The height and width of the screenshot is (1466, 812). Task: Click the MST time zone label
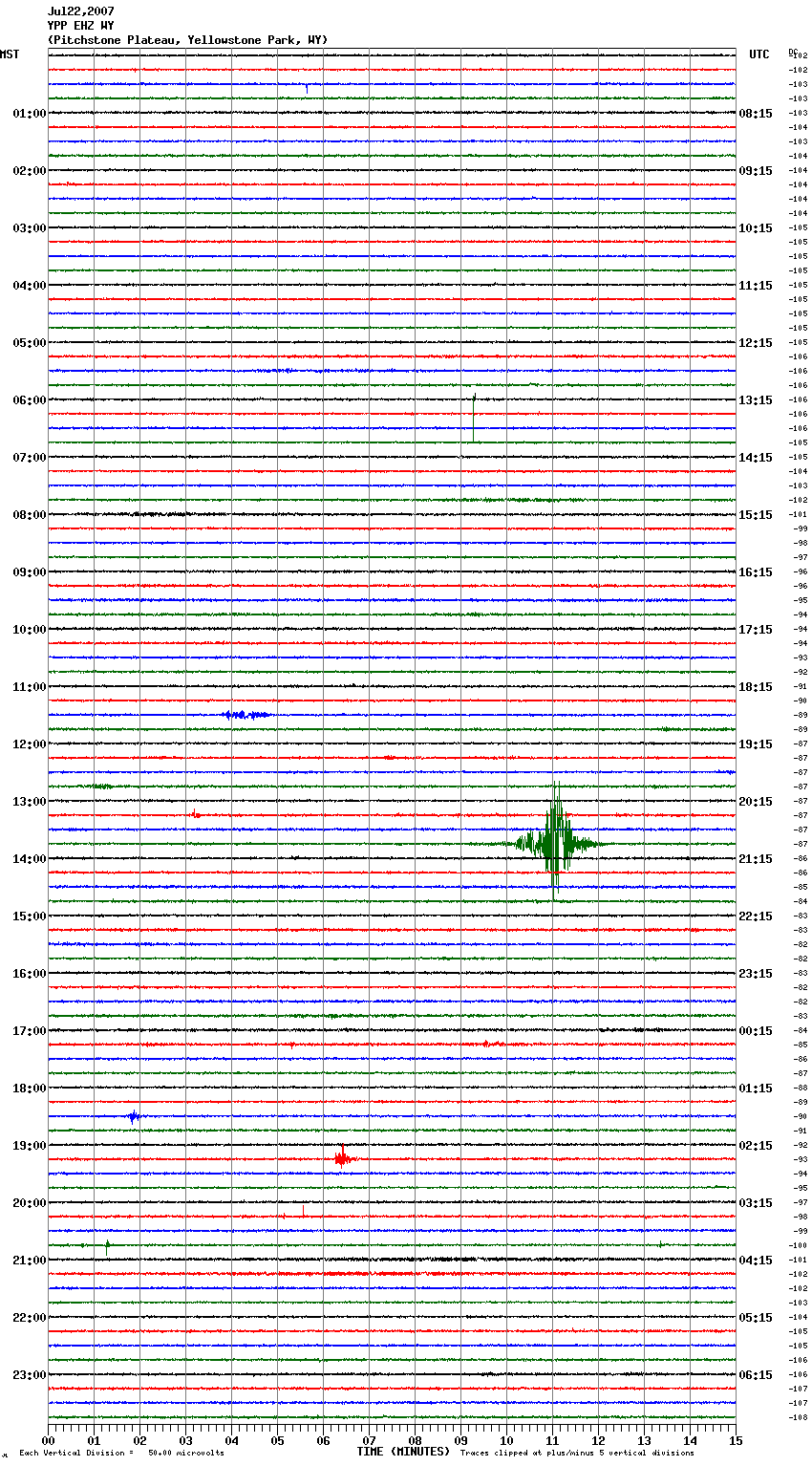click(10, 54)
